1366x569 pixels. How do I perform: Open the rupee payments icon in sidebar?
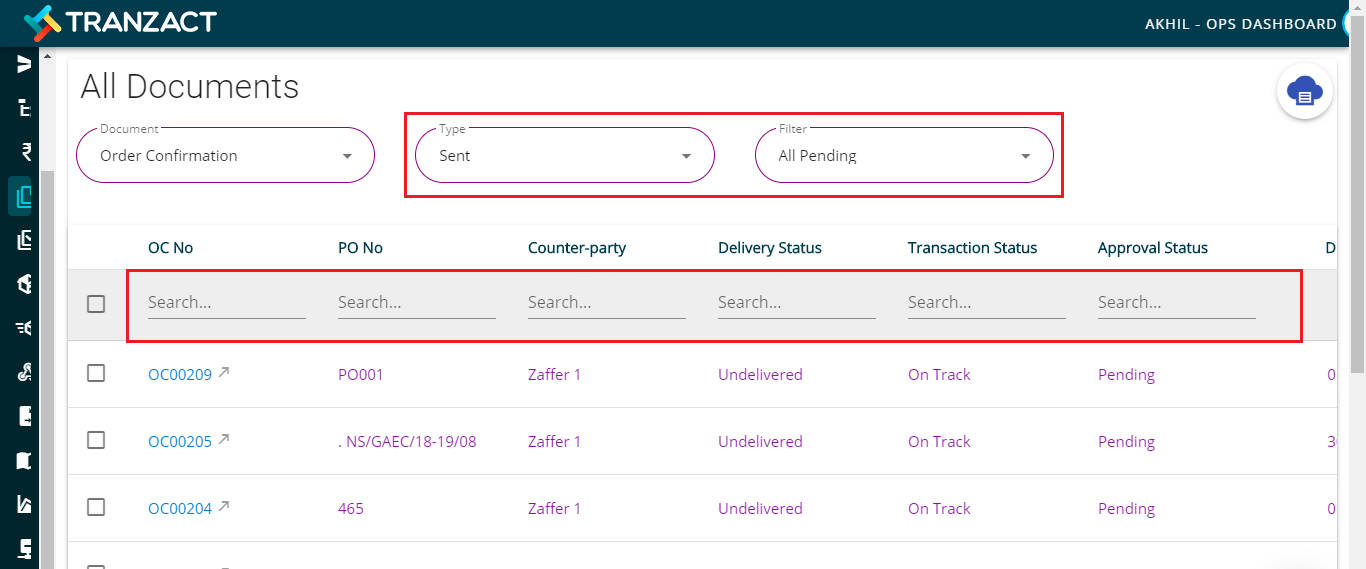coord(24,151)
